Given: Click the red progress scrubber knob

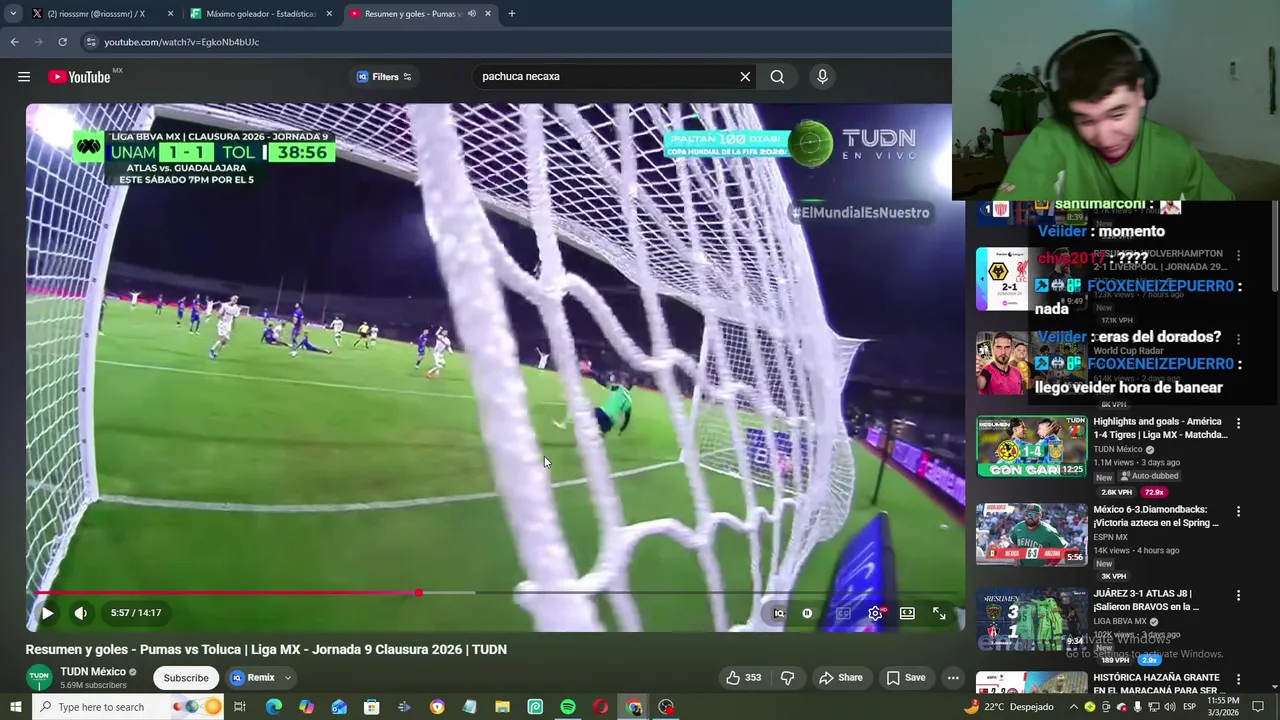Looking at the screenshot, I should [418, 593].
